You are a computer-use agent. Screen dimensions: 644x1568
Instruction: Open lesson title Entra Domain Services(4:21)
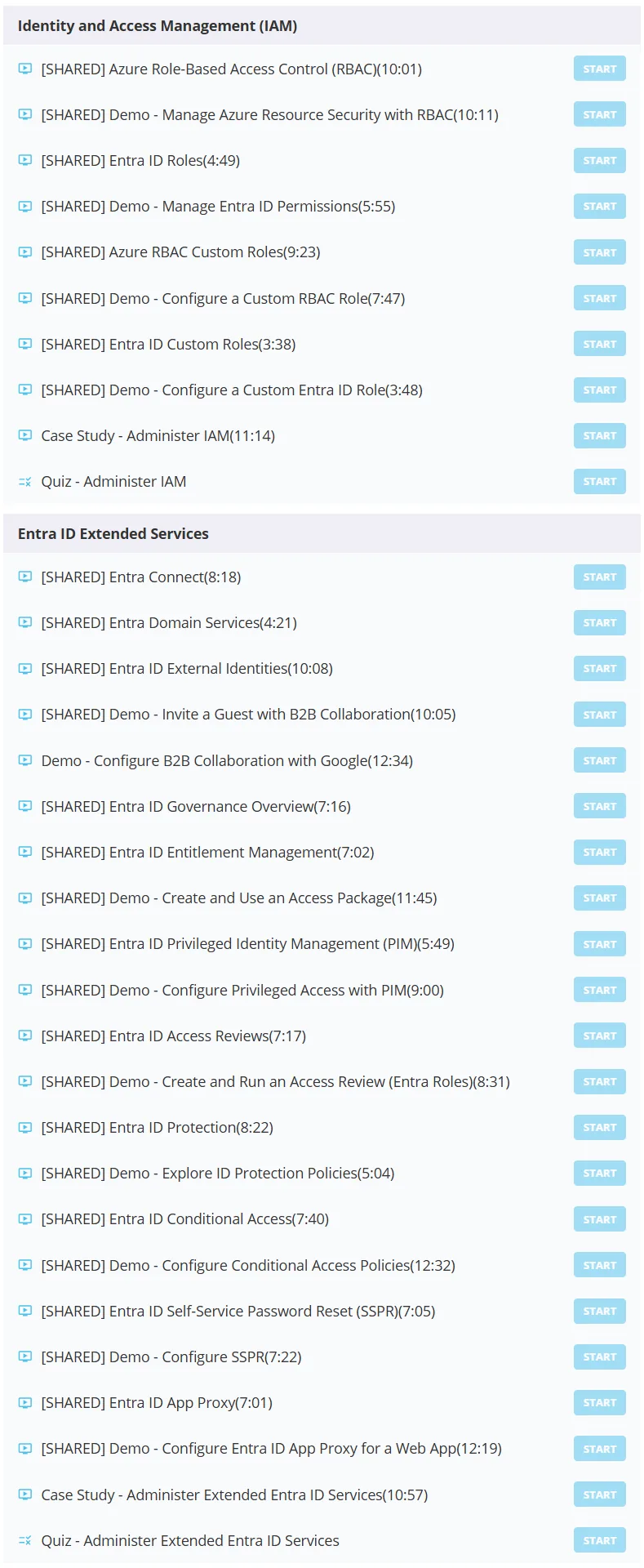point(169,622)
